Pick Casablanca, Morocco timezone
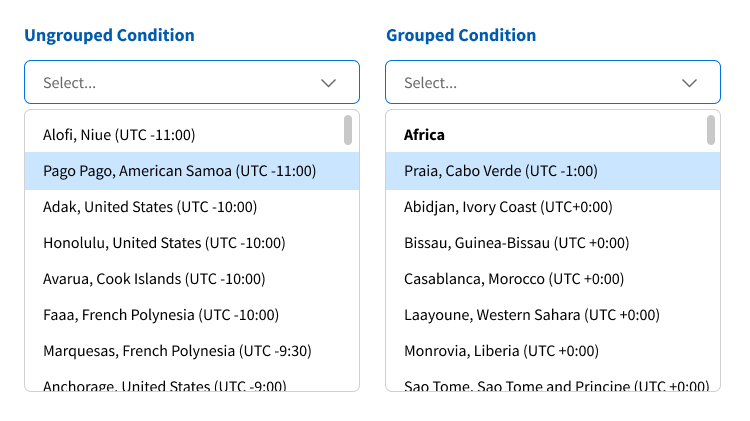This screenshot has height=421, width=750. (514, 279)
